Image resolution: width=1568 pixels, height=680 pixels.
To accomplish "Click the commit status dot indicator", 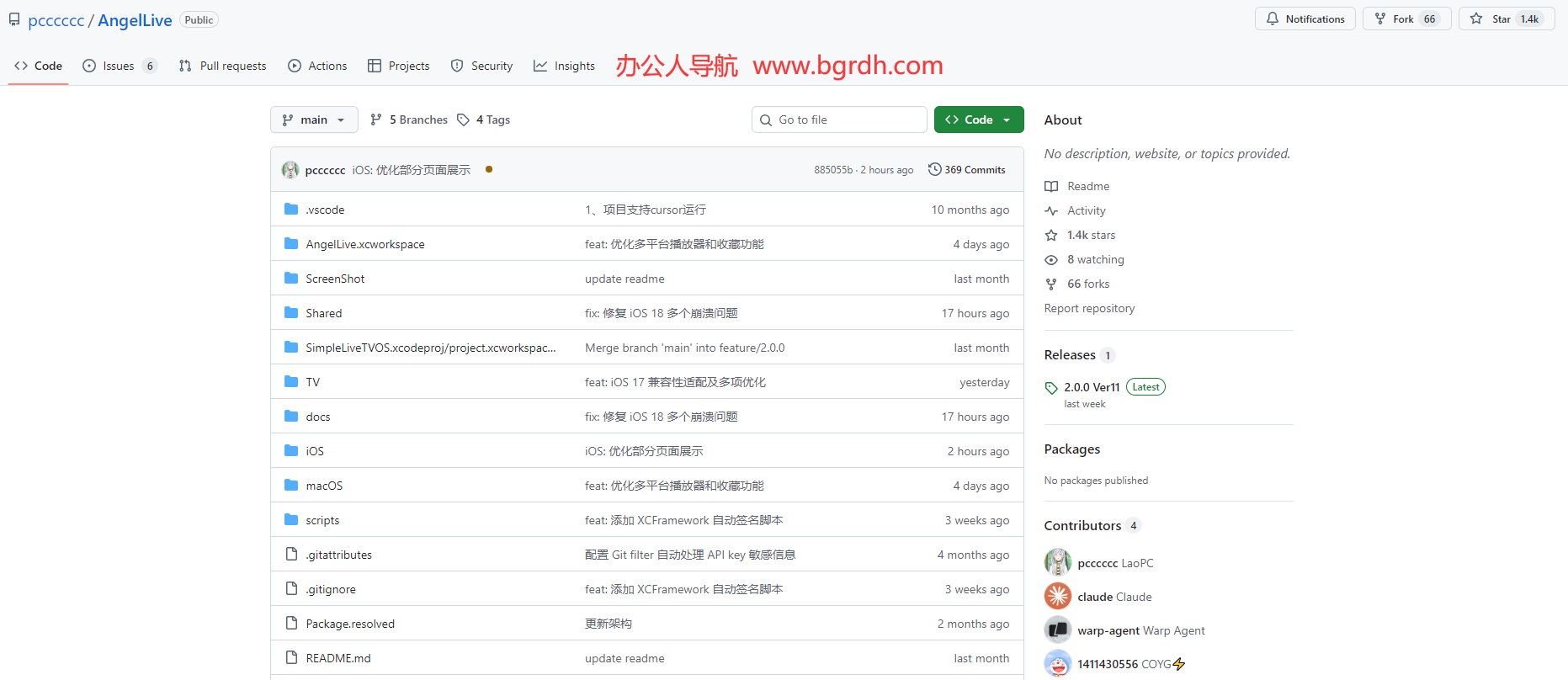I will [x=489, y=169].
